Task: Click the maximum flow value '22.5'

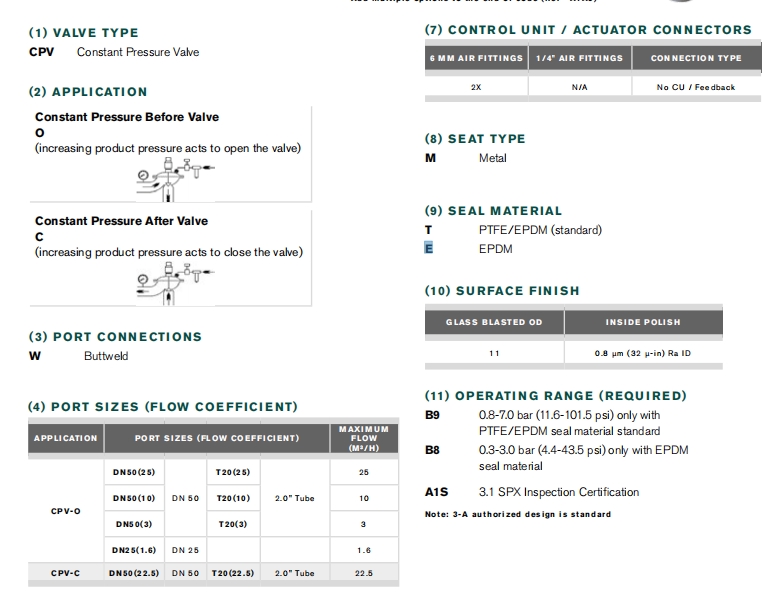Action: (x=364, y=573)
